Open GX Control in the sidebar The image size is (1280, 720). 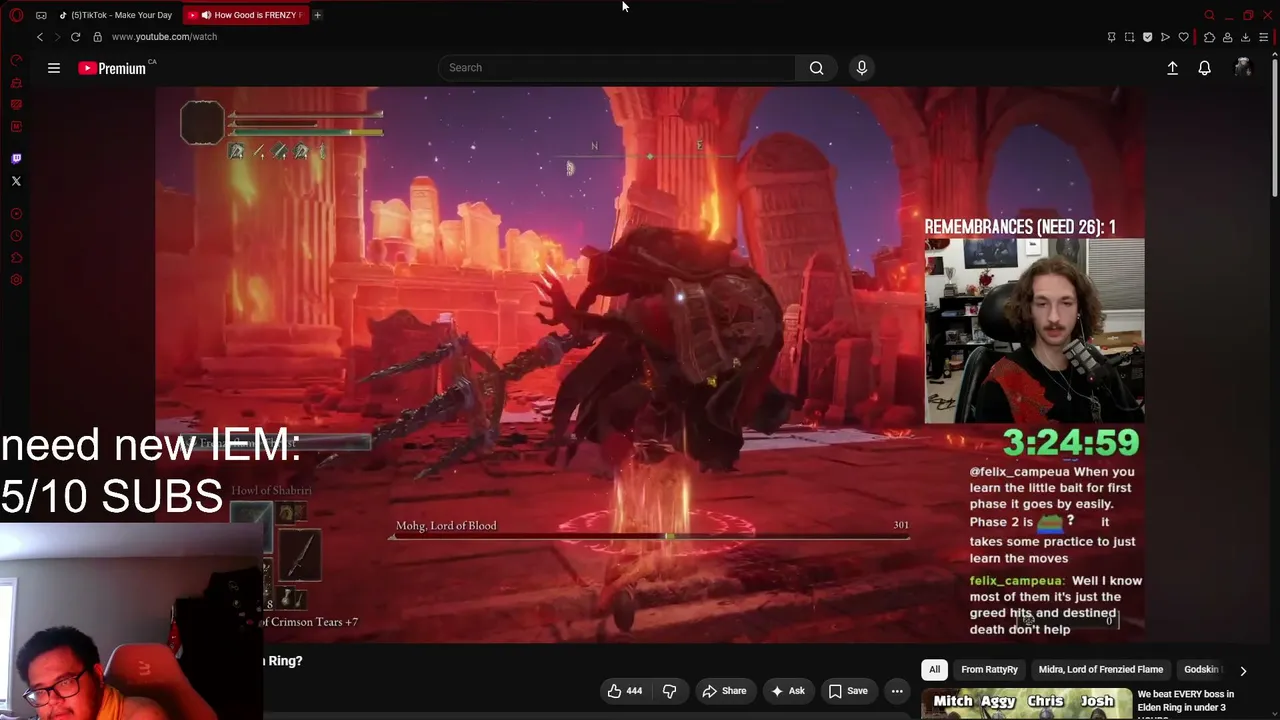pyautogui.click(x=16, y=60)
